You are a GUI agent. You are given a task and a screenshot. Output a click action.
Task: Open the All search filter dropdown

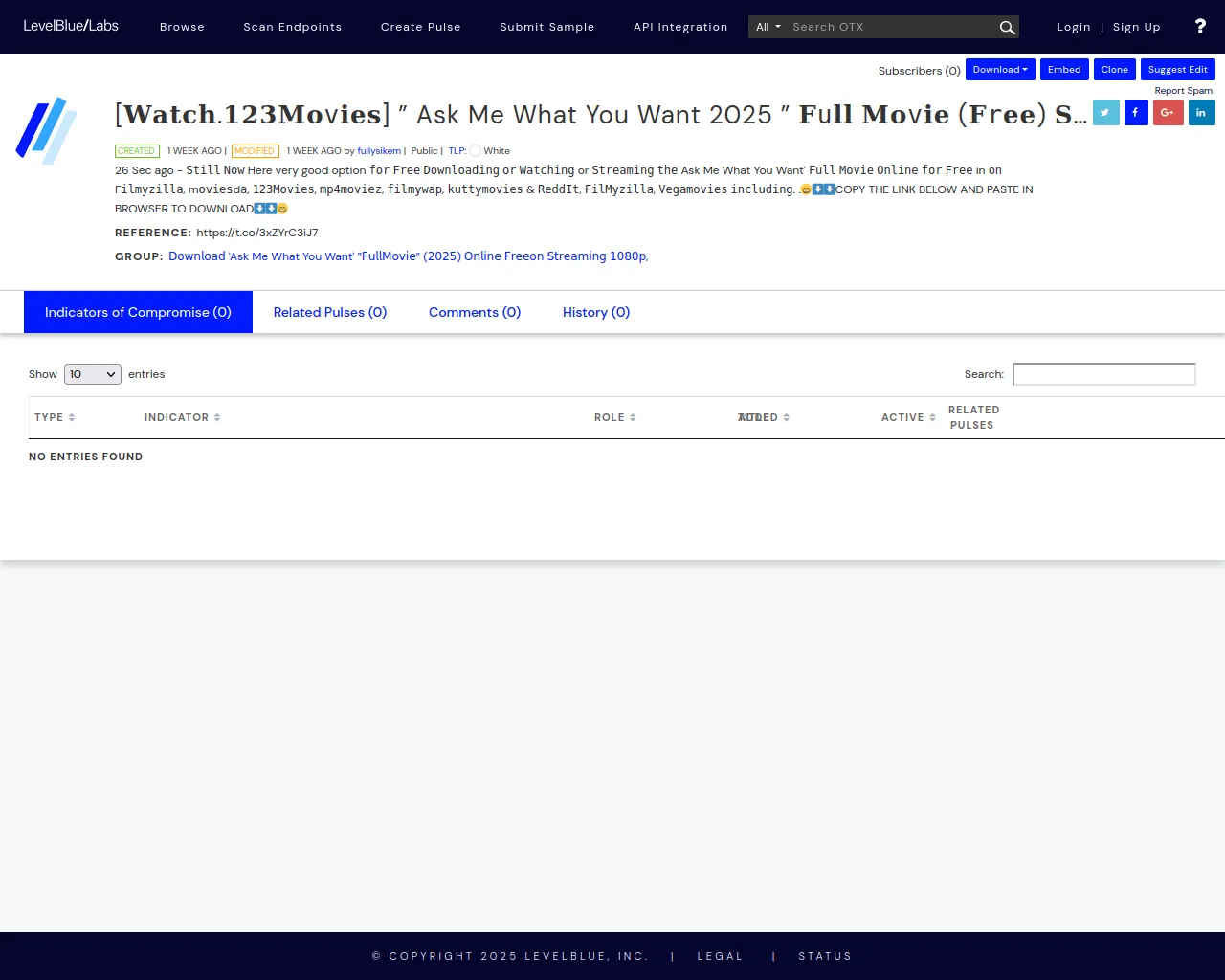768,27
